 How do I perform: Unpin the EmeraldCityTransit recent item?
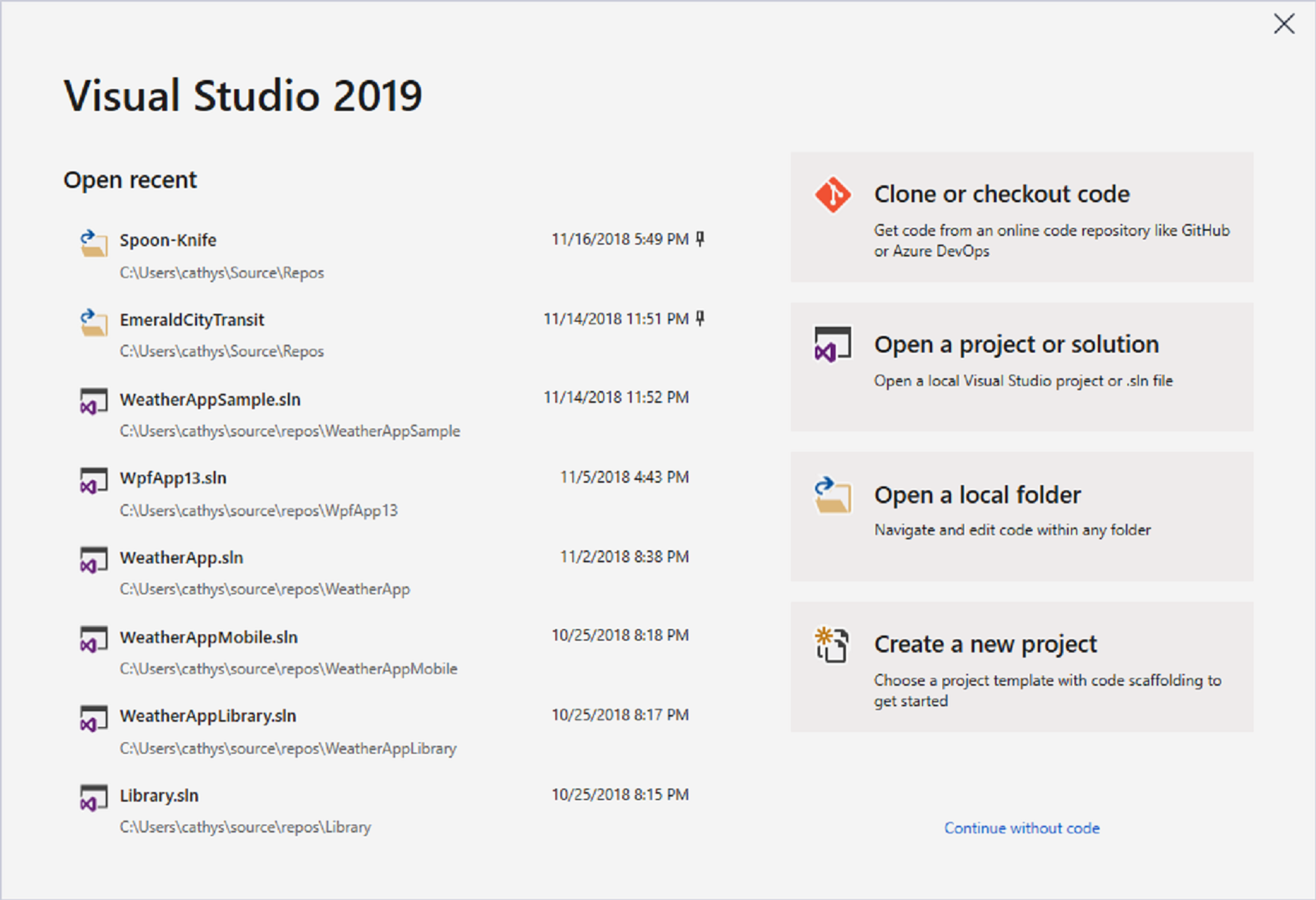click(x=701, y=318)
